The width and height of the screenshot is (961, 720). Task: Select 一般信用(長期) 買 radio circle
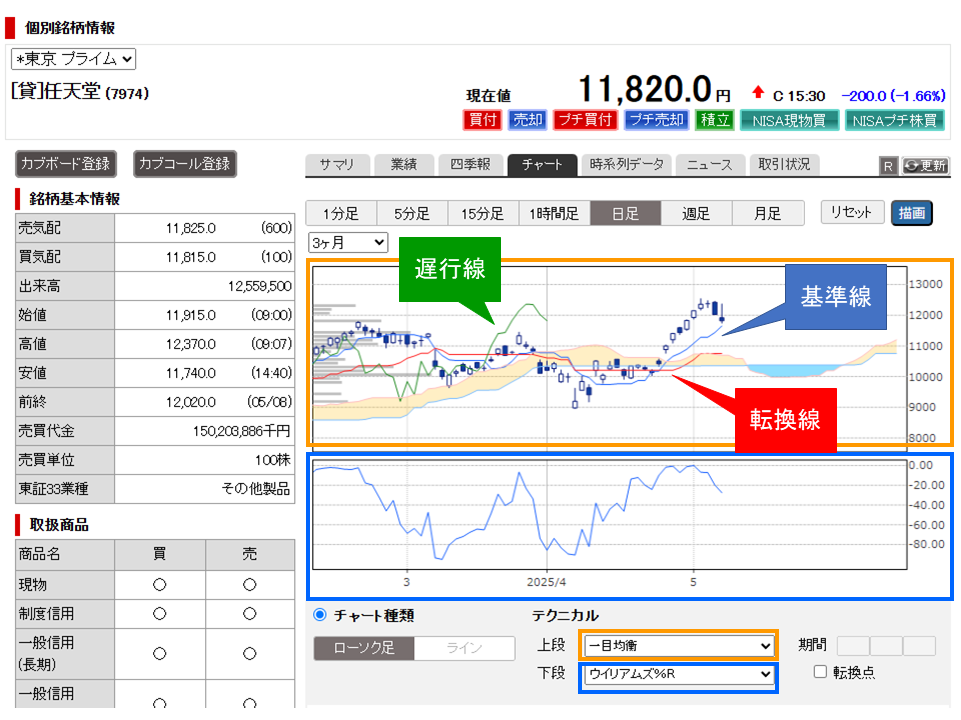[159, 654]
